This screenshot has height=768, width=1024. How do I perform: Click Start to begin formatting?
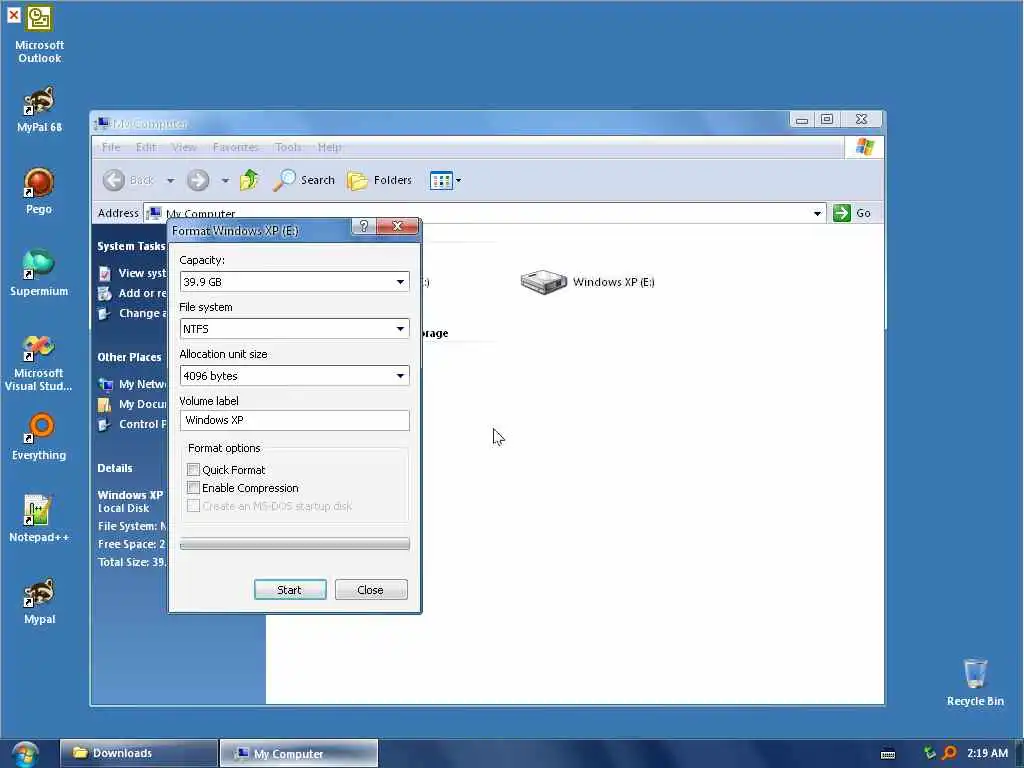pyautogui.click(x=290, y=590)
